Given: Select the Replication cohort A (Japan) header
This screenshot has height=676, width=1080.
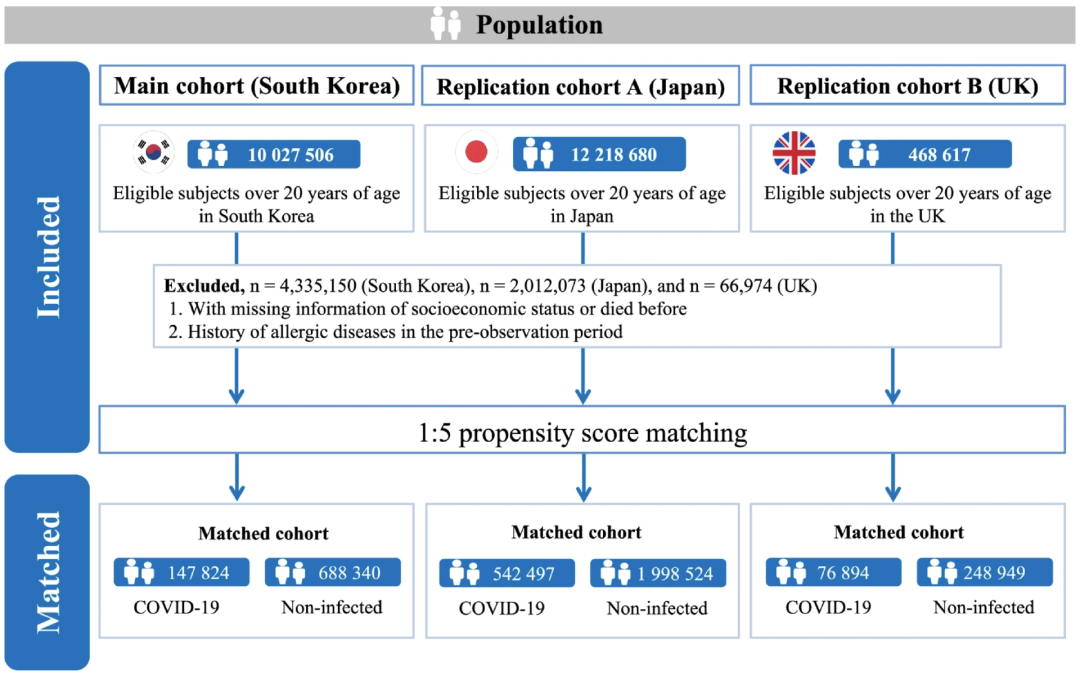Looking at the screenshot, I should tap(580, 87).
